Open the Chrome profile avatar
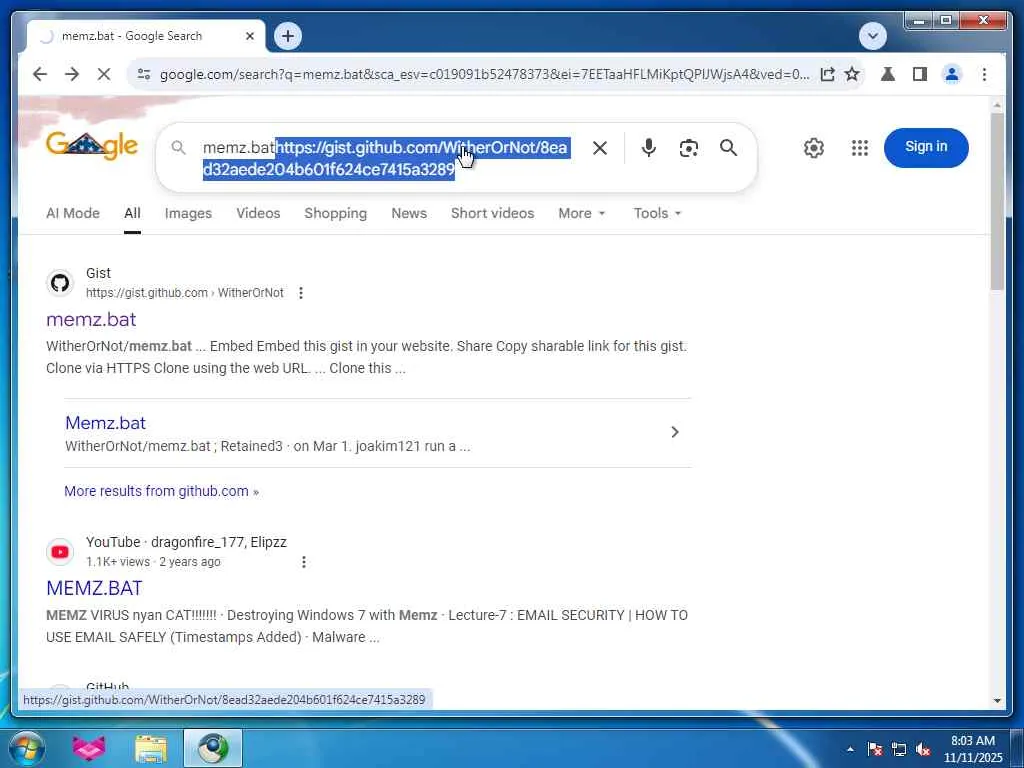The height and width of the screenshot is (768, 1024). click(x=952, y=74)
